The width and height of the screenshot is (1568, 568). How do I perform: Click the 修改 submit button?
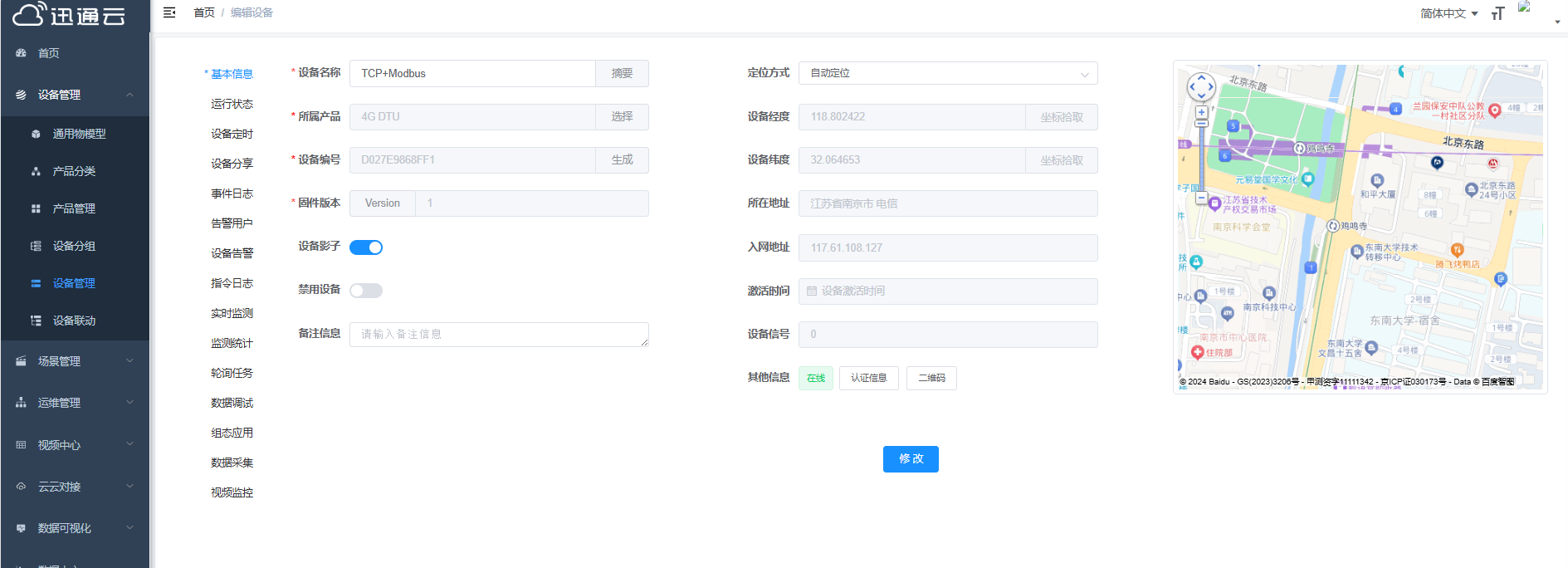pyautogui.click(x=911, y=459)
